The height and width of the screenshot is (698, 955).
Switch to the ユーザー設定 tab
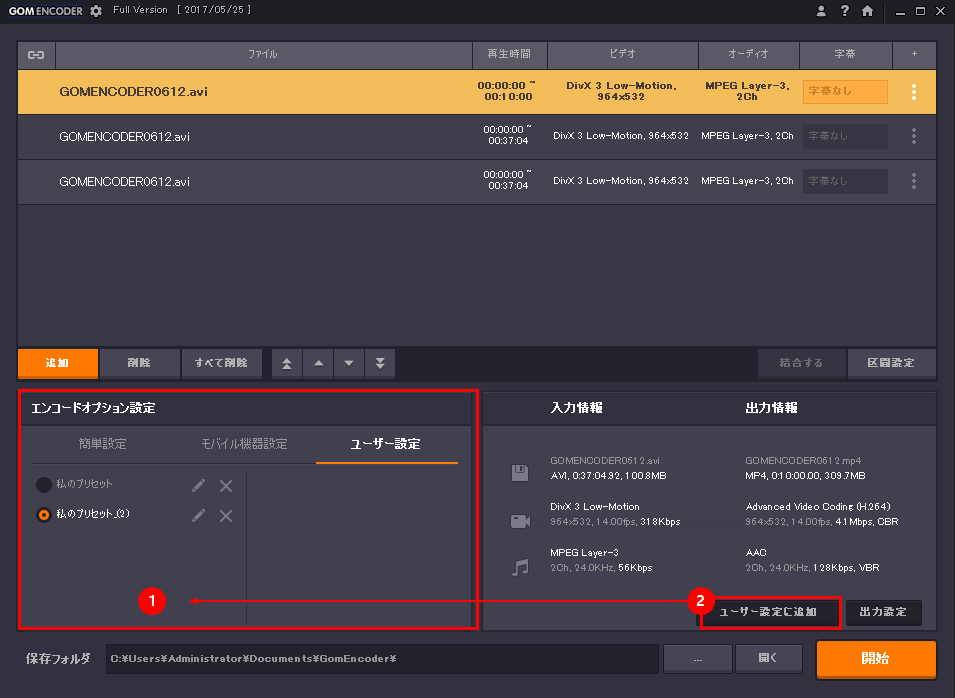pos(386,444)
